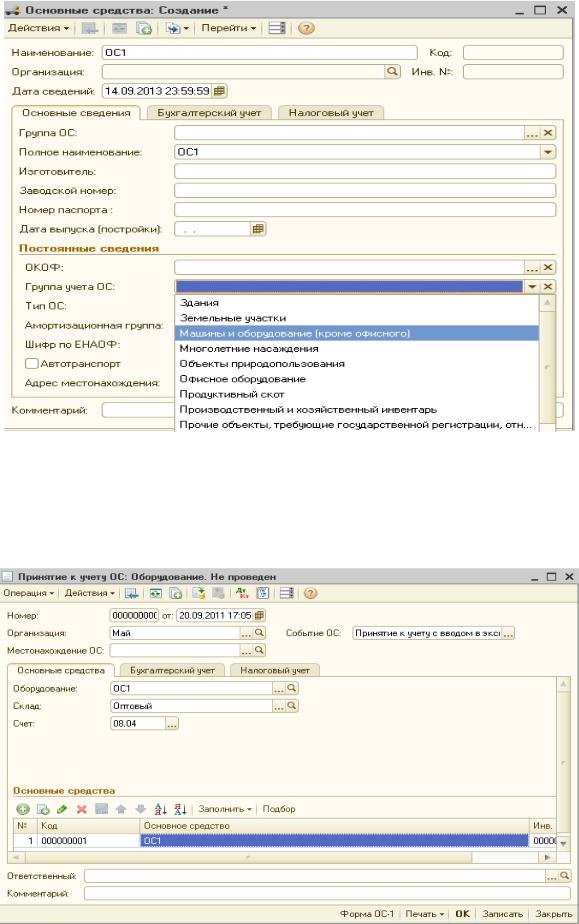
Task: Sort descending with the Z-A icon
Action: click(x=180, y=809)
